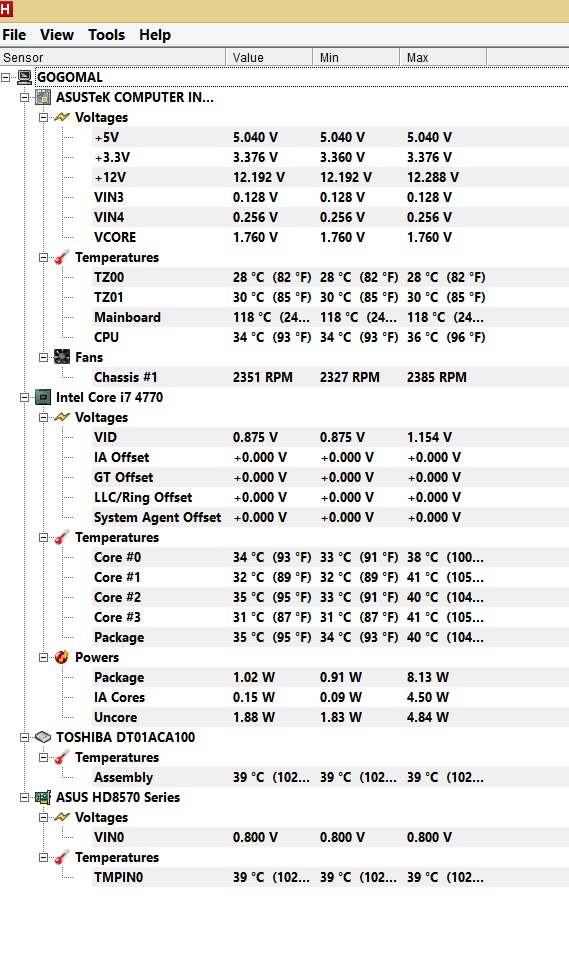Open the File menu
569x971 pixels.
click(14, 35)
